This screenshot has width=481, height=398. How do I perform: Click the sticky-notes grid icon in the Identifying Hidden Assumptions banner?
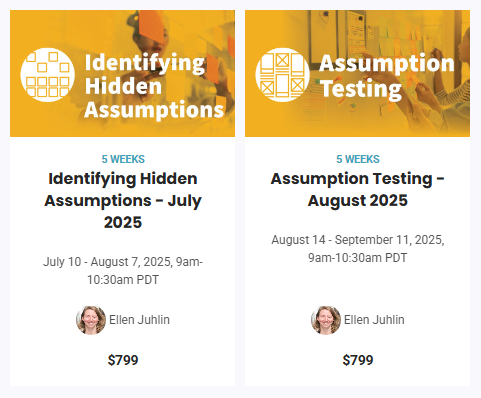click(x=47, y=75)
